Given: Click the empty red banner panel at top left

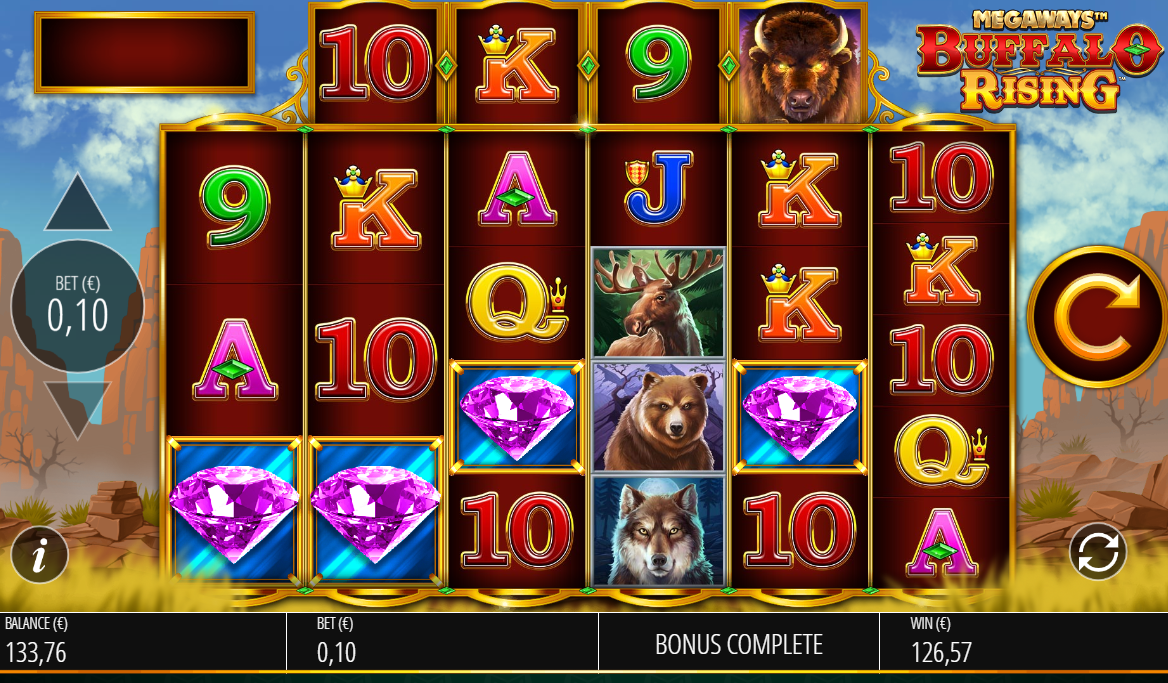Looking at the screenshot, I should [x=145, y=52].
